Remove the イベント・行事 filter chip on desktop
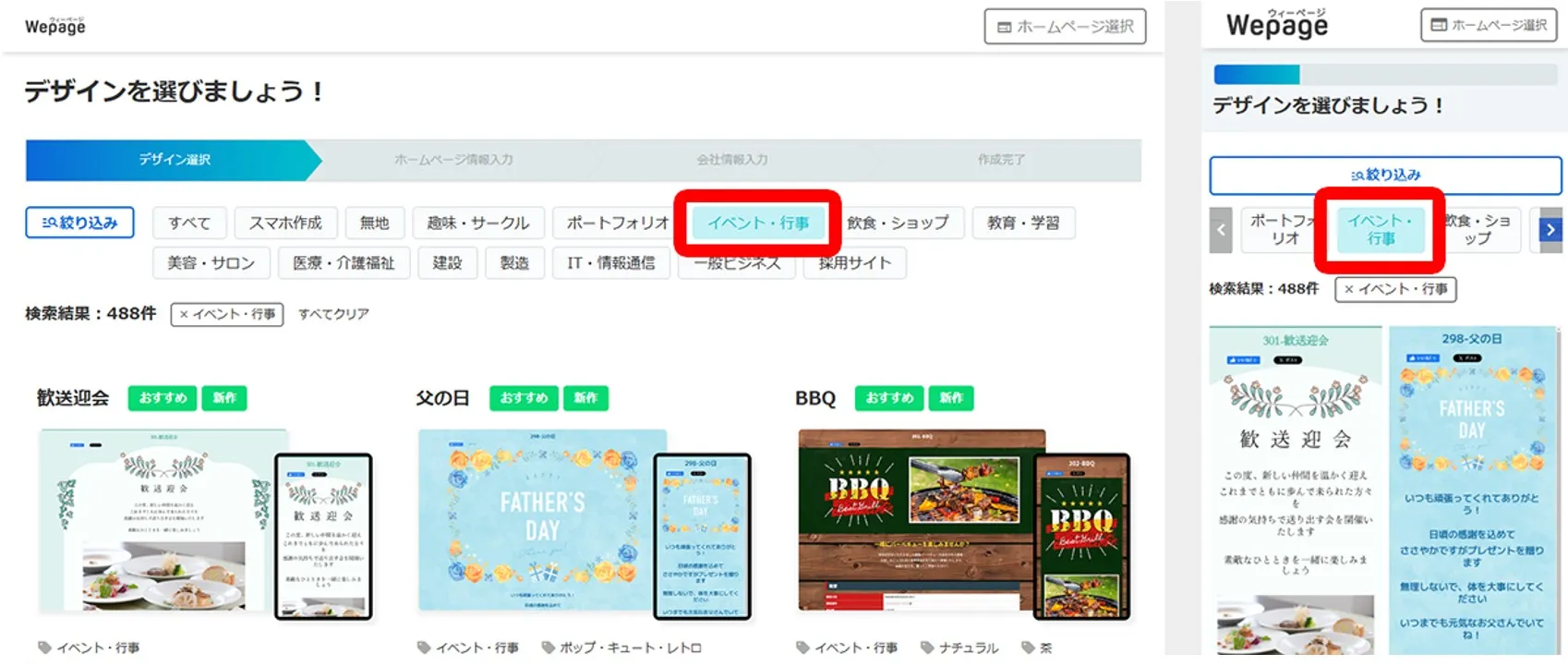The image size is (1568, 666). point(227,314)
